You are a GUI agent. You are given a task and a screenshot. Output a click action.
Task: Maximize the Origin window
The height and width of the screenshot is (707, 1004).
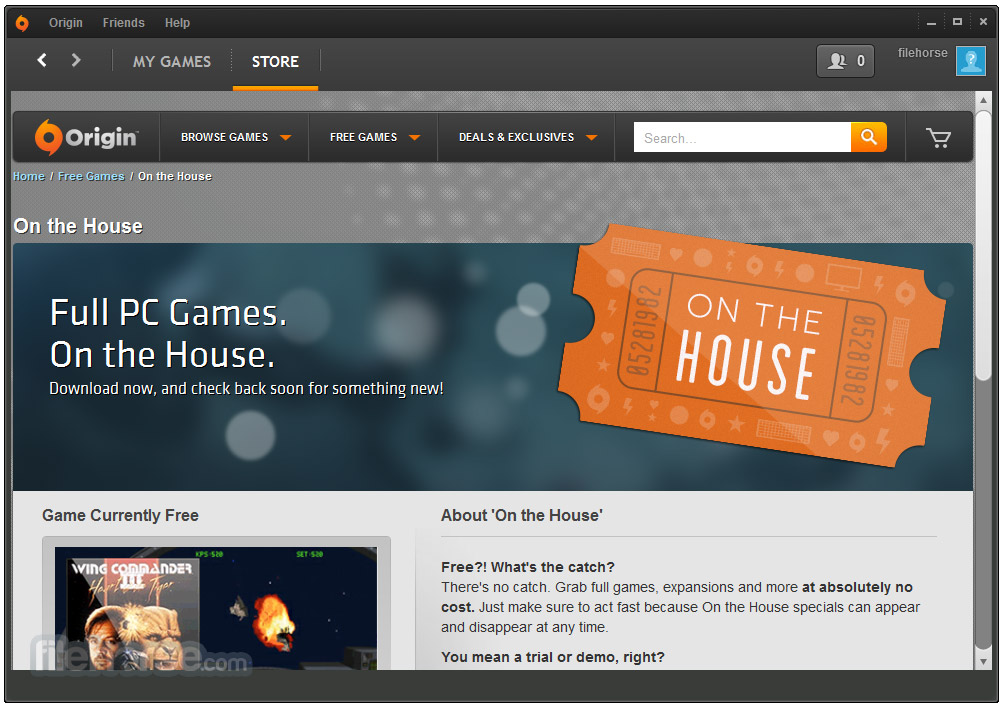click(x=957, y=22)
